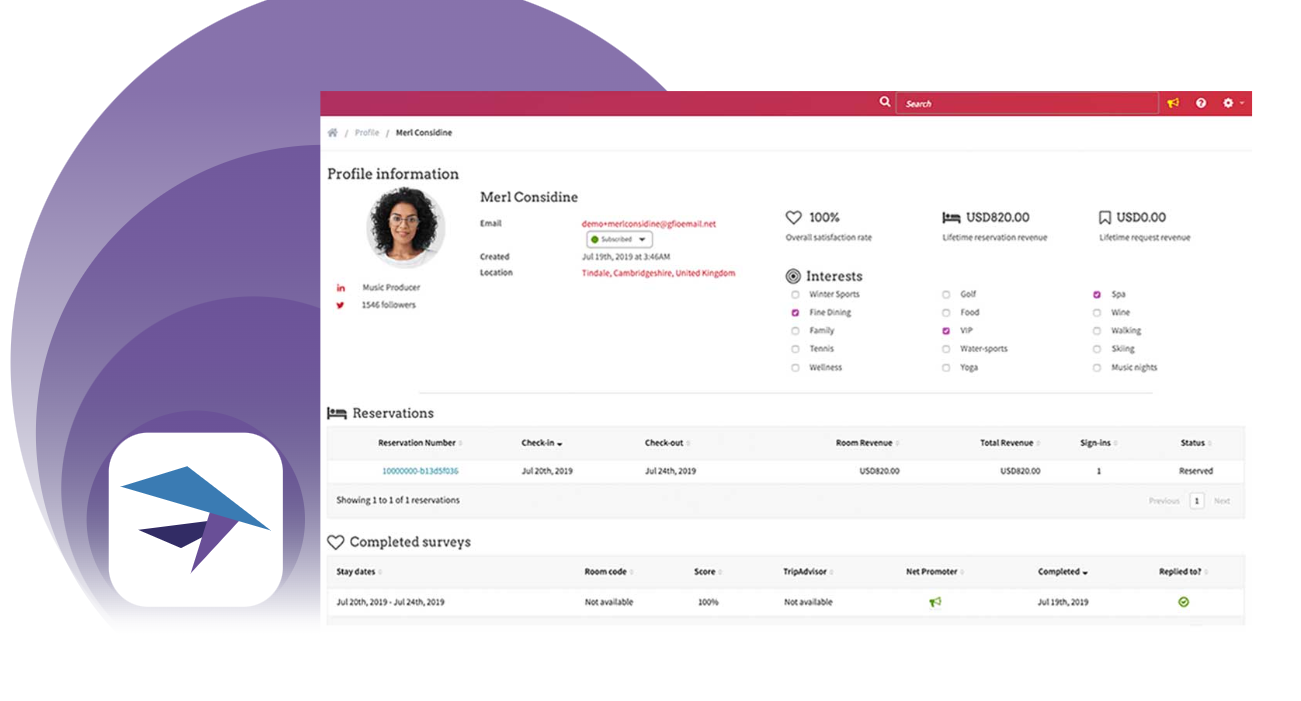Sort surveys by Completed column
Image resolution: width=1301 pixels, height=701 pixels.
(x=1063, y=572)
